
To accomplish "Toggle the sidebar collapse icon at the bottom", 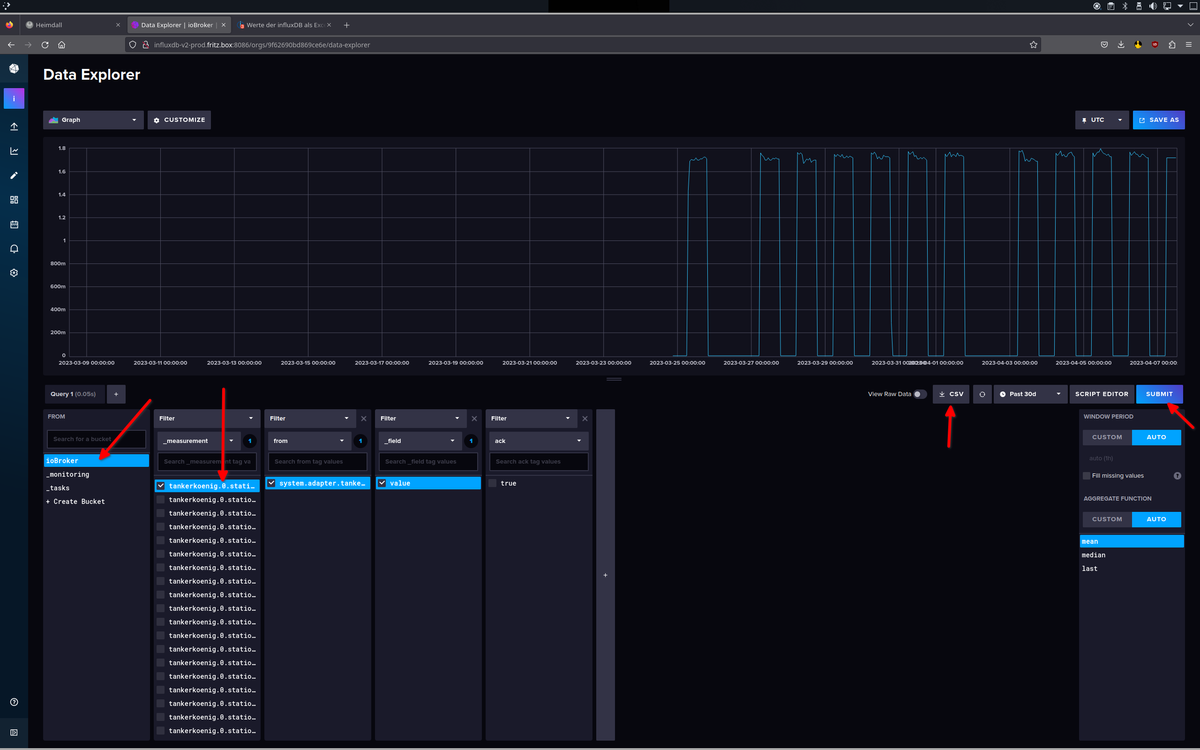I will point(14,732).
